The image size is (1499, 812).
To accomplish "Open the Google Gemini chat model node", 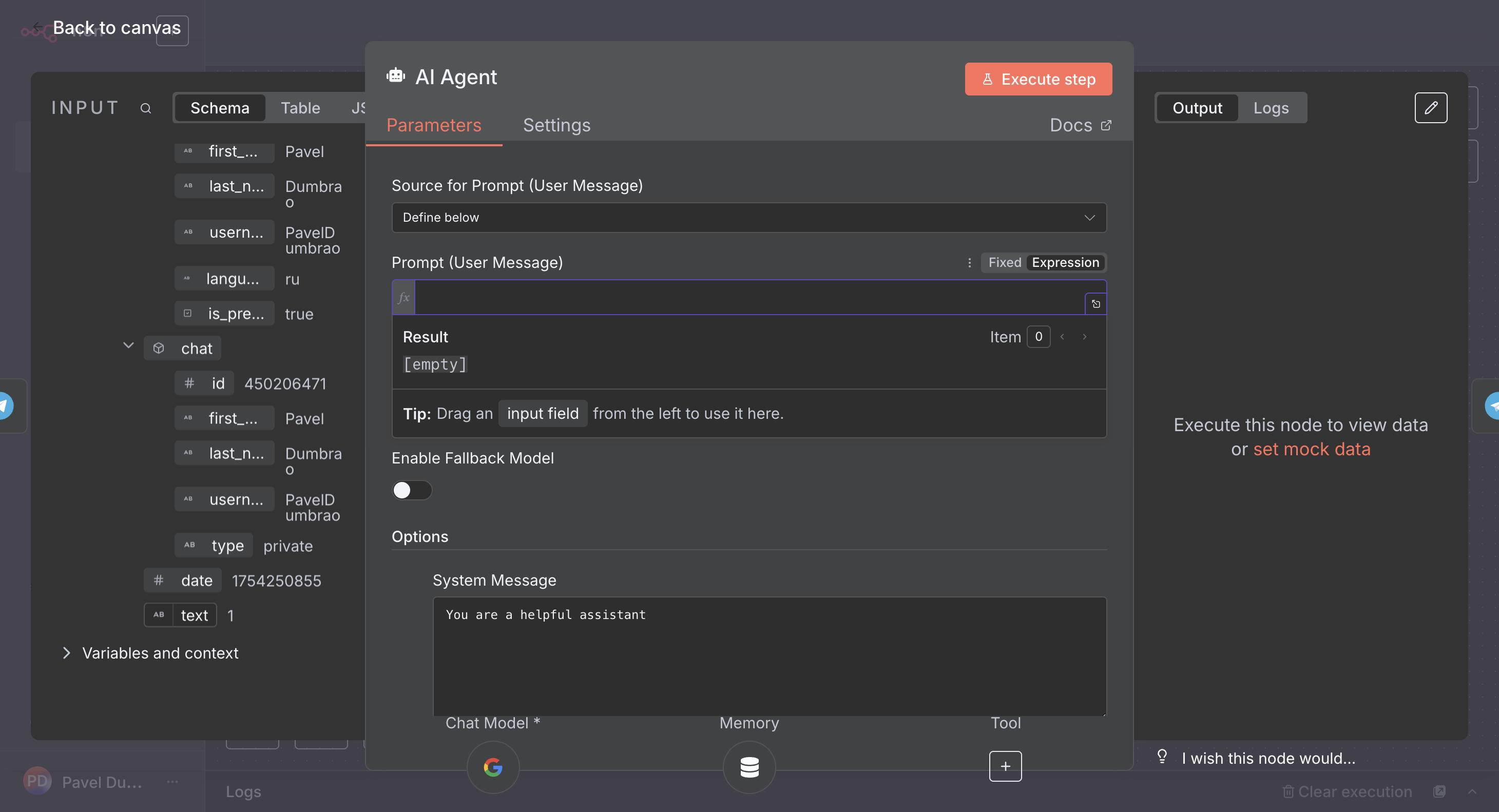I will (x=492, y=767).
